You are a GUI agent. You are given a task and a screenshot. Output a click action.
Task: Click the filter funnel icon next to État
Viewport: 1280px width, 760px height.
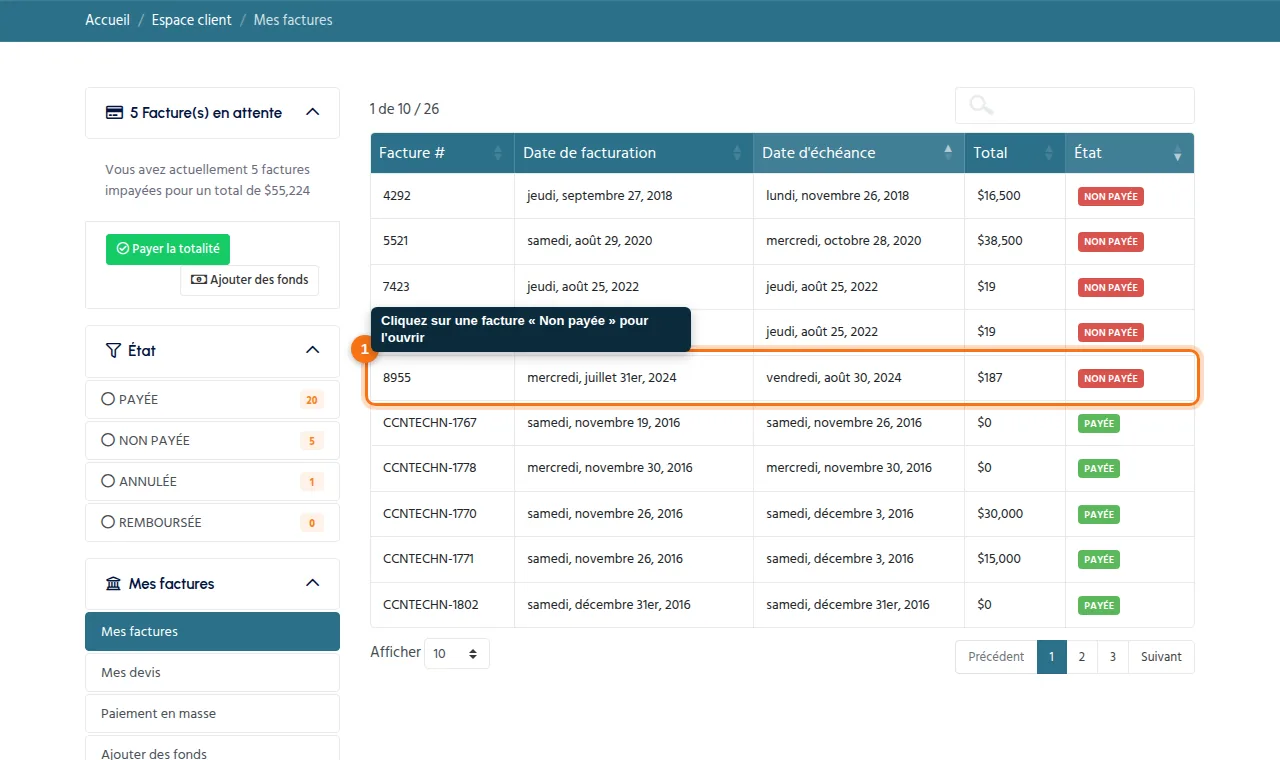(x=113, y=350)
